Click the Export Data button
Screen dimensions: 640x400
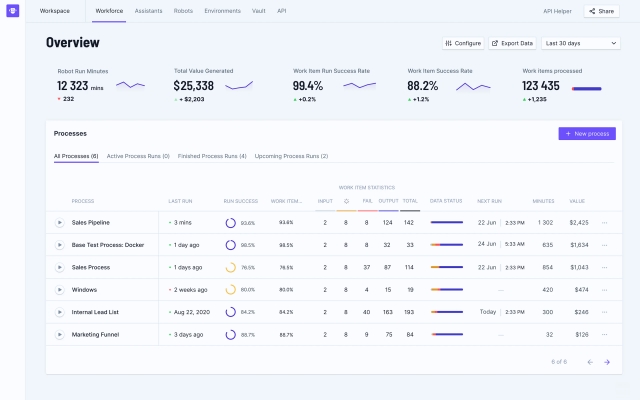512,43
